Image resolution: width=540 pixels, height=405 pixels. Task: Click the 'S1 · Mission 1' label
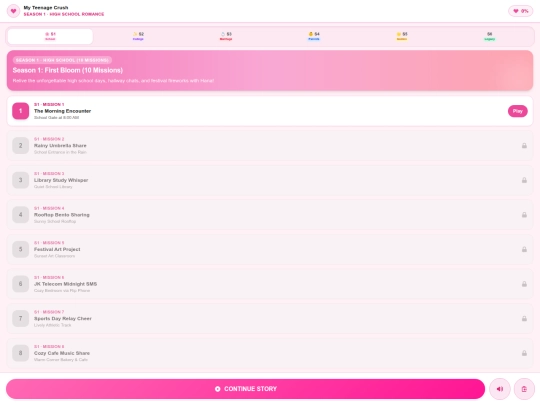pyautogui.click(x=49, y=104)
